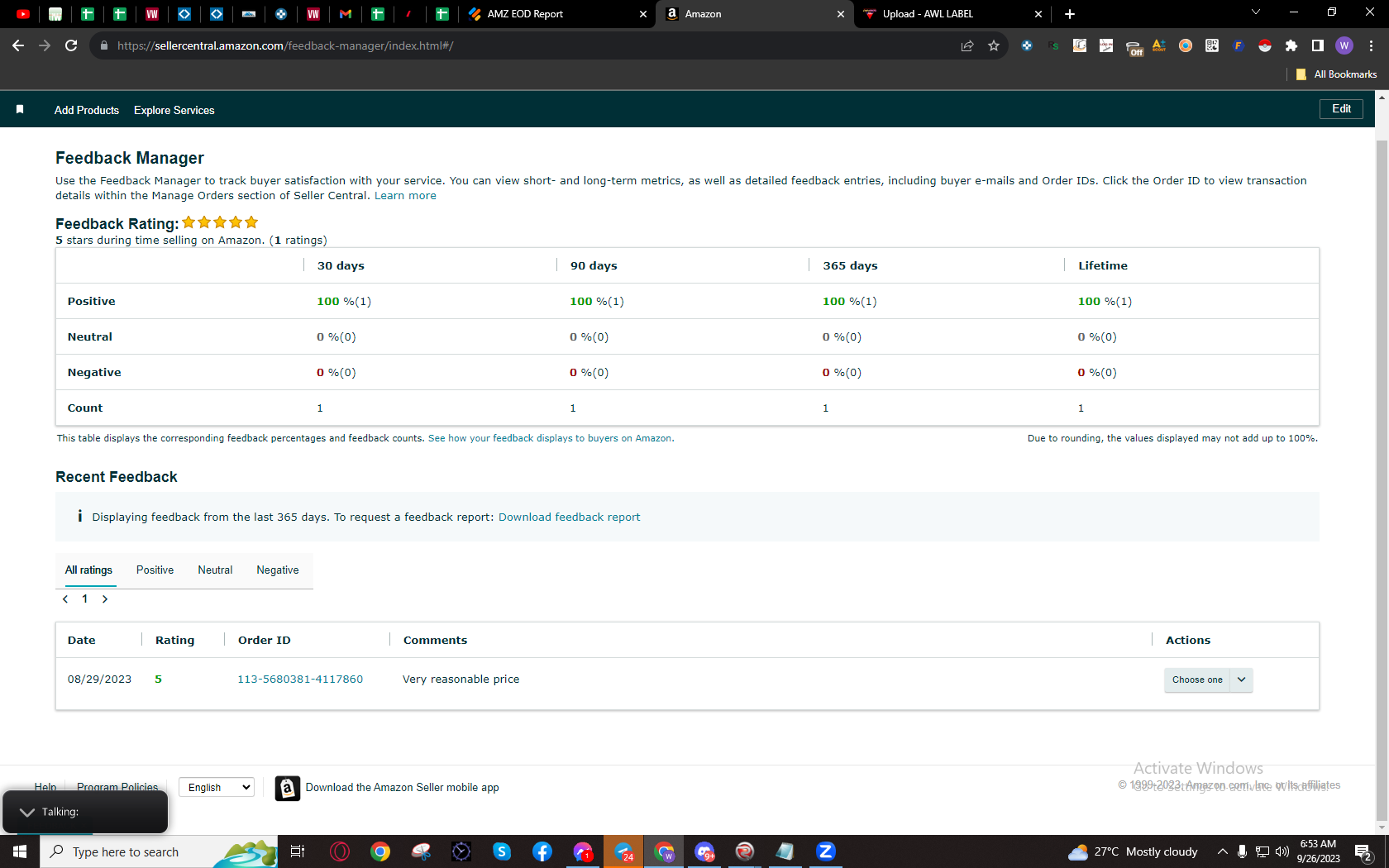This screenshot has height=868, width=1389.
Task: Go to the previous feedback page
Action: pos(65,599)
